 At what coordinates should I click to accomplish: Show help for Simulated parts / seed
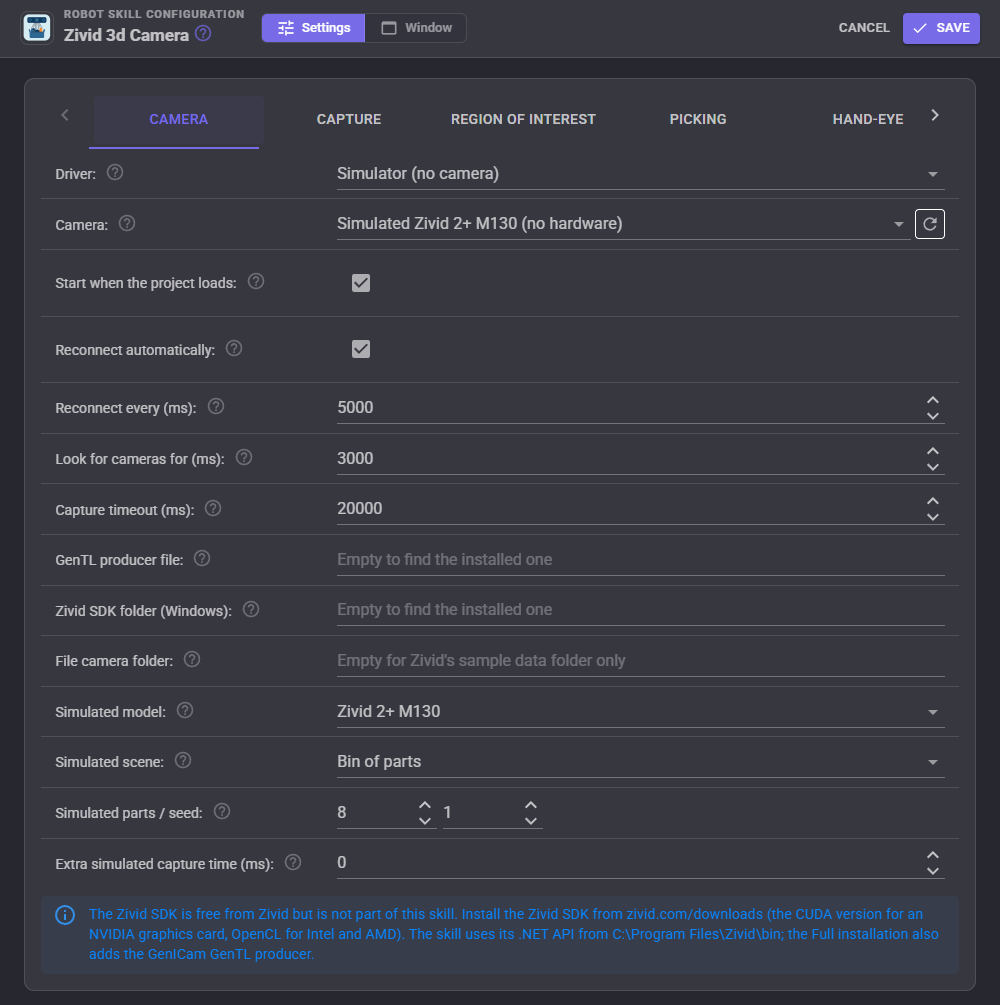point(222,812)
